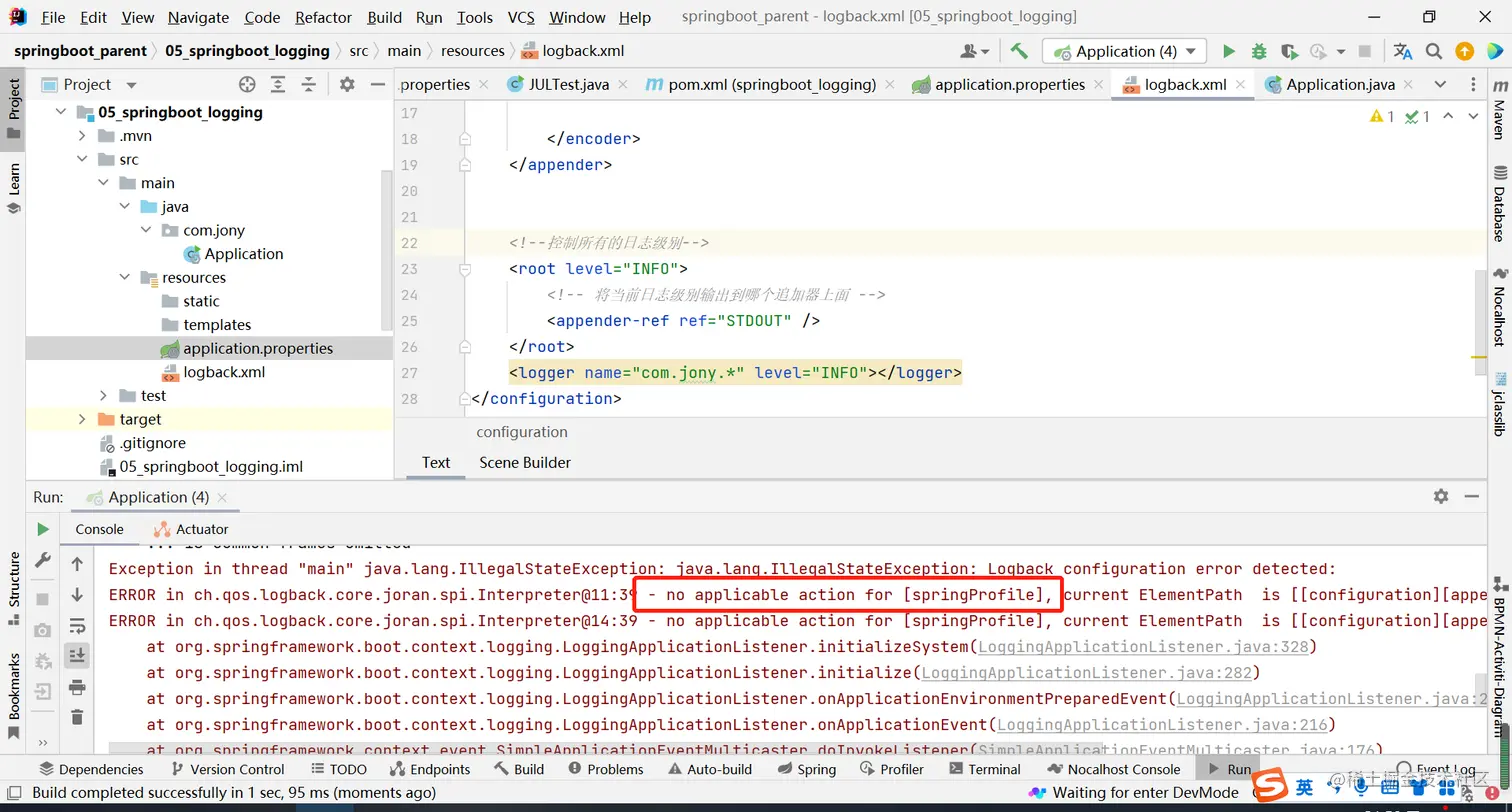The height and width of the screenshot is (812, 1512).
Task: Toggle soft-wrap in the console
Action: click(77, 626)
